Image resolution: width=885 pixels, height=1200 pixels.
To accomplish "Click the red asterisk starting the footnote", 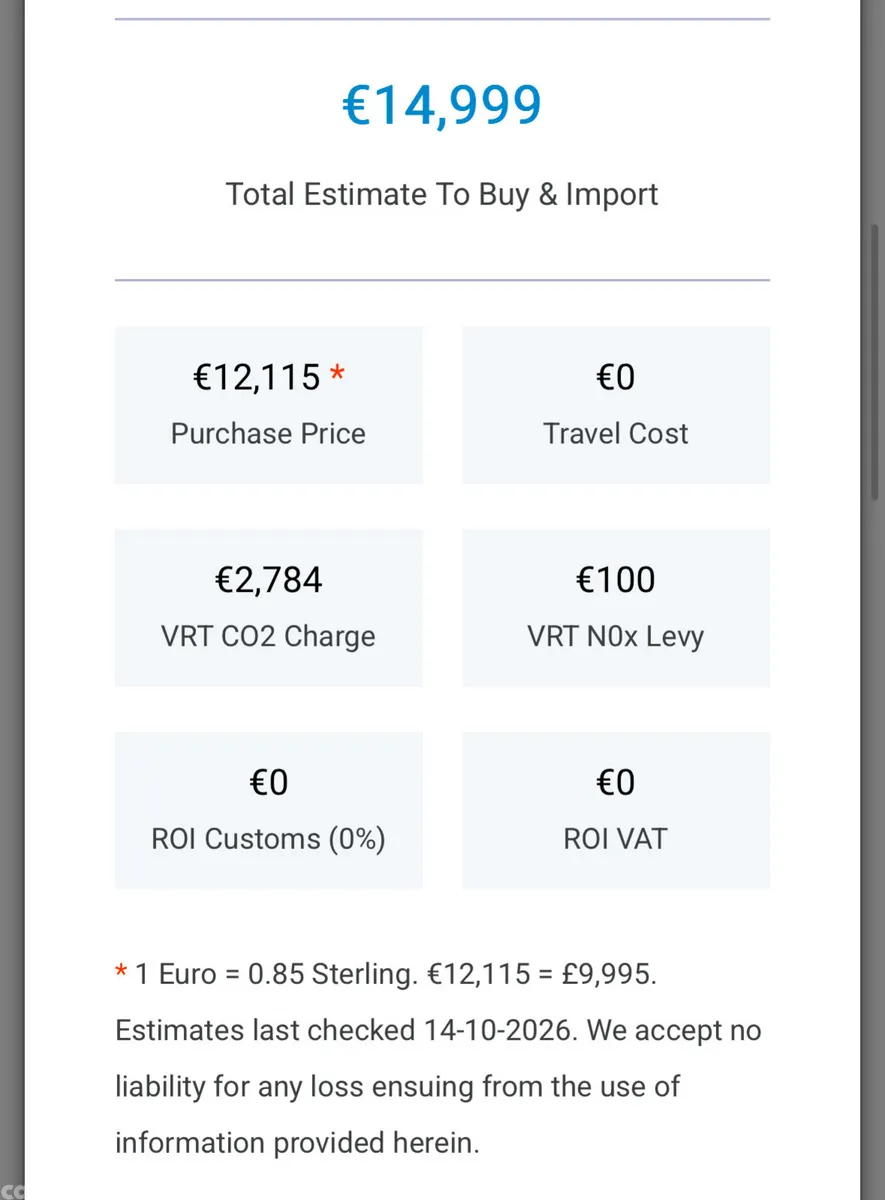I will (x=121, y=972).
